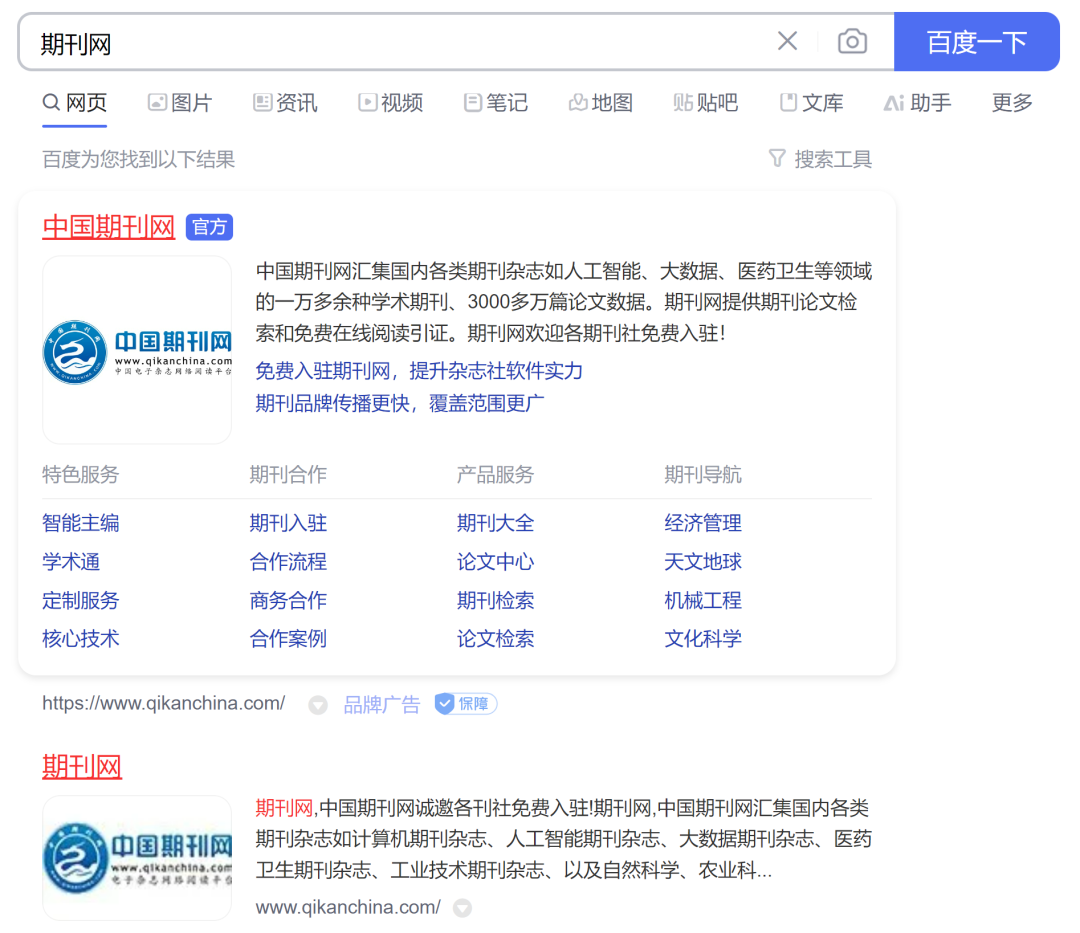Clear the search box with X icon
The width and height of the screenshot is (1080, 933).
(x=787, y=41)
